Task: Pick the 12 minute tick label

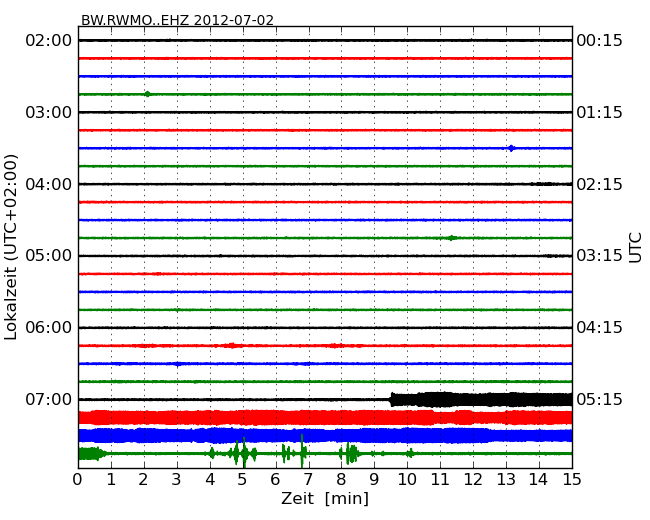Action: (x=473, y=480)
